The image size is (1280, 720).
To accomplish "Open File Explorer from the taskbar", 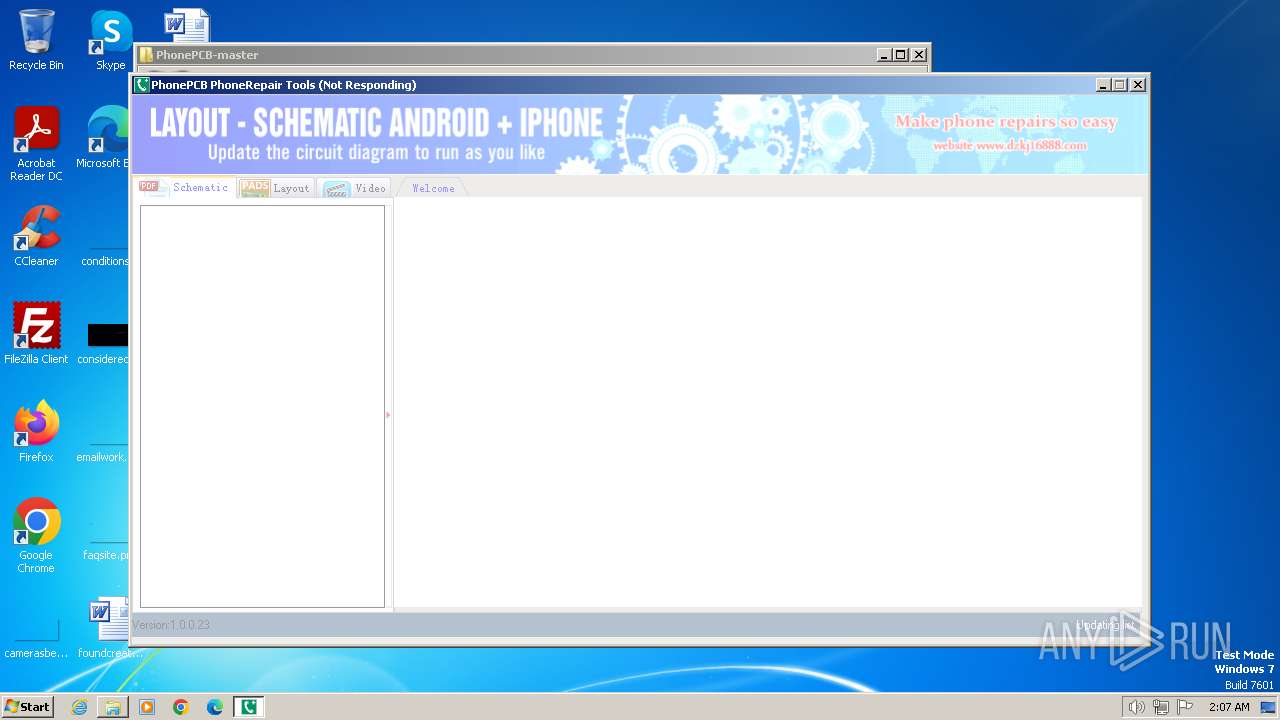I will 113,707.
